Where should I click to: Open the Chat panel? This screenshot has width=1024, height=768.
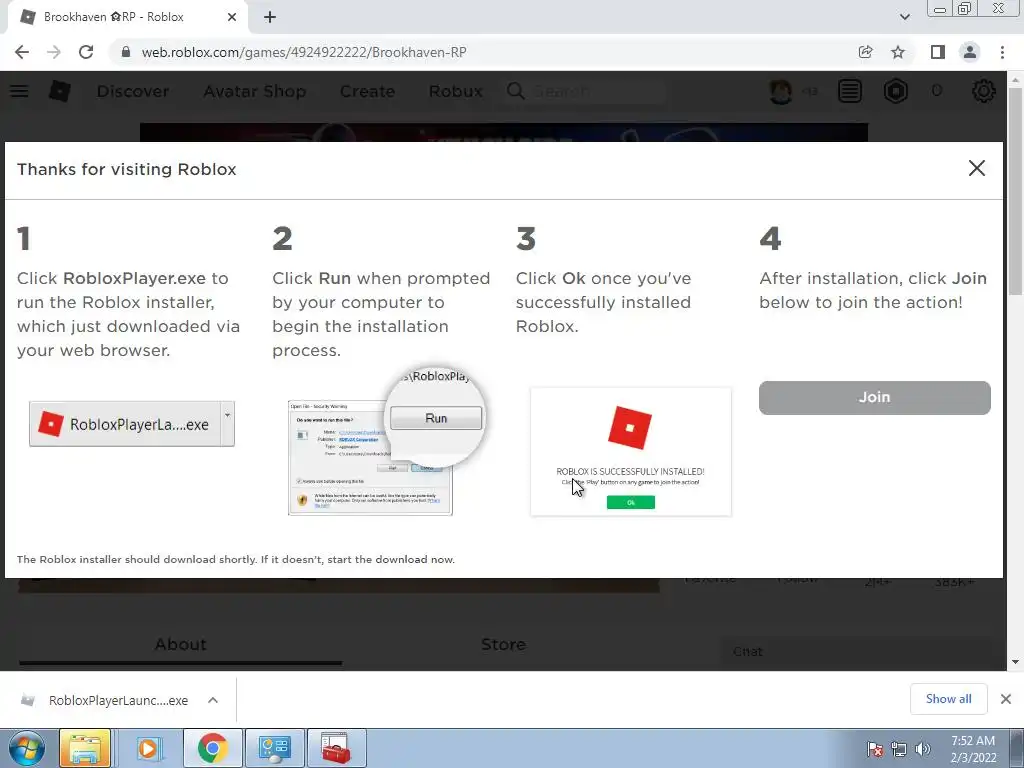coord(856,652)
